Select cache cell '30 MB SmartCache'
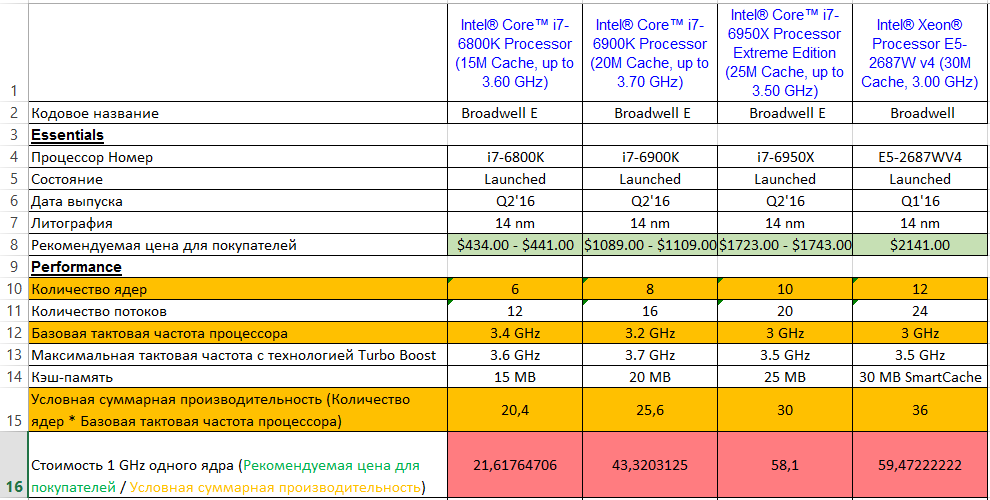Image resolution: width=990 pixels, height=500 pixels. [x=920, y=378]
